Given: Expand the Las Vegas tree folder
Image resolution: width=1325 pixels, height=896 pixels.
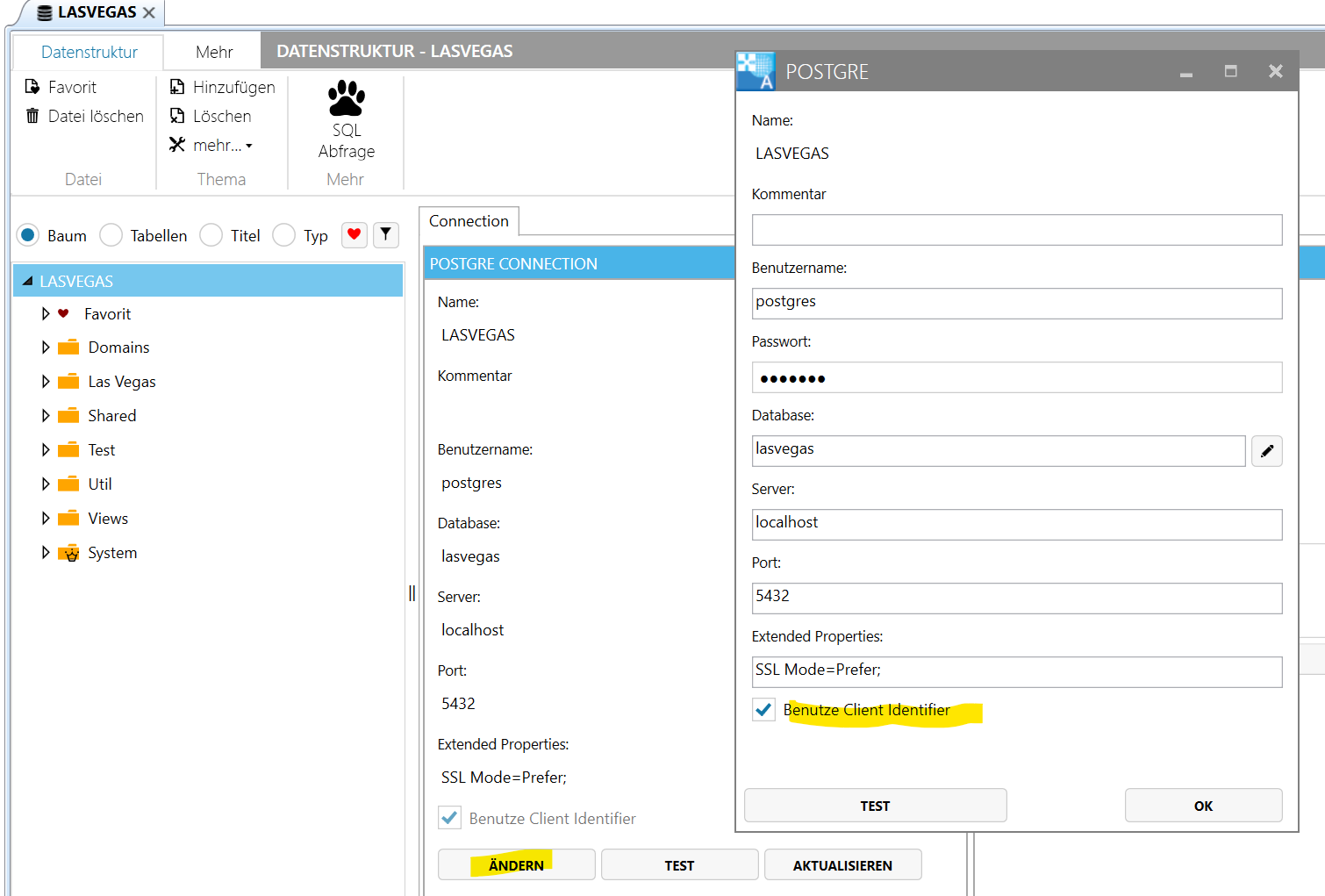Looking at the screenshot, I should coord(46,382).
